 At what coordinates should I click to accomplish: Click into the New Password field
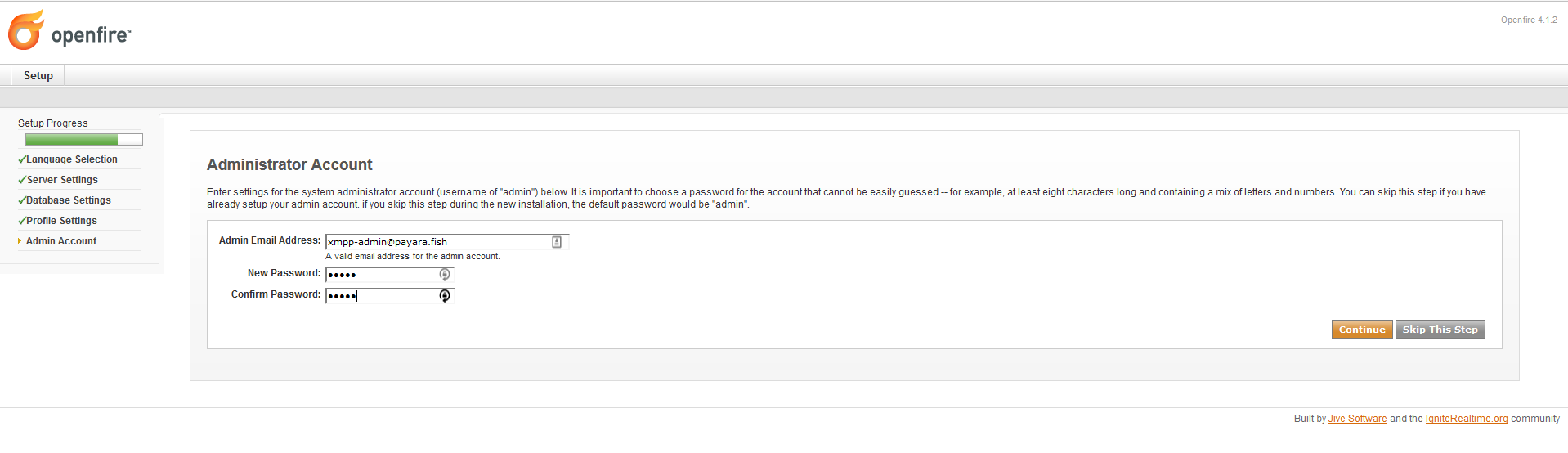pos(383,275)
